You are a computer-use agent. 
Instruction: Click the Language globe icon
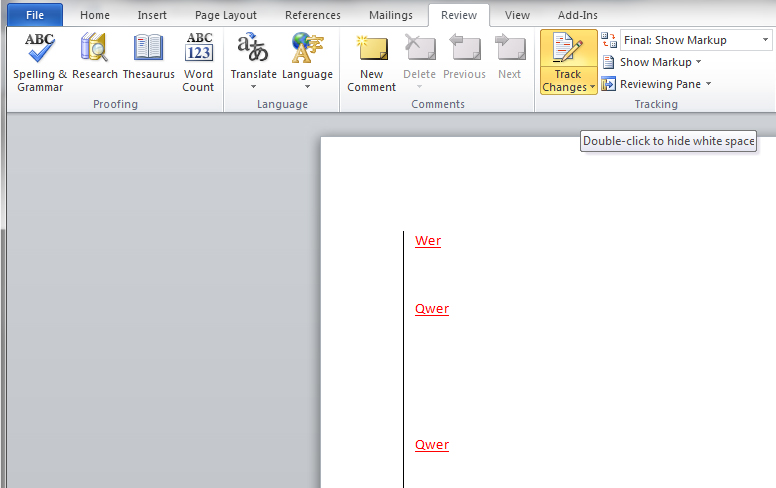(307, 48)
